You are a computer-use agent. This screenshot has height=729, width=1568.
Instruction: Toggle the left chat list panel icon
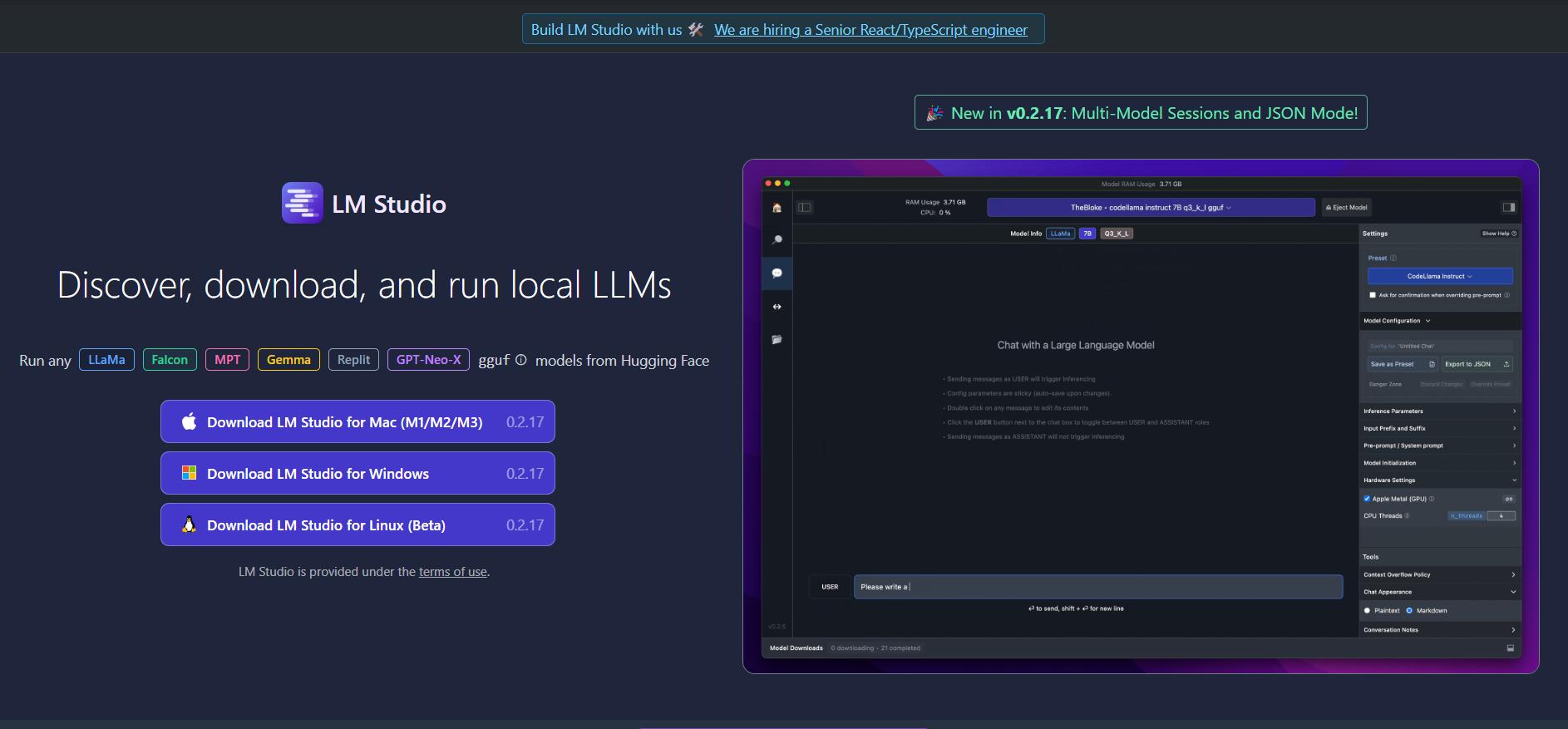pos(804,208)
